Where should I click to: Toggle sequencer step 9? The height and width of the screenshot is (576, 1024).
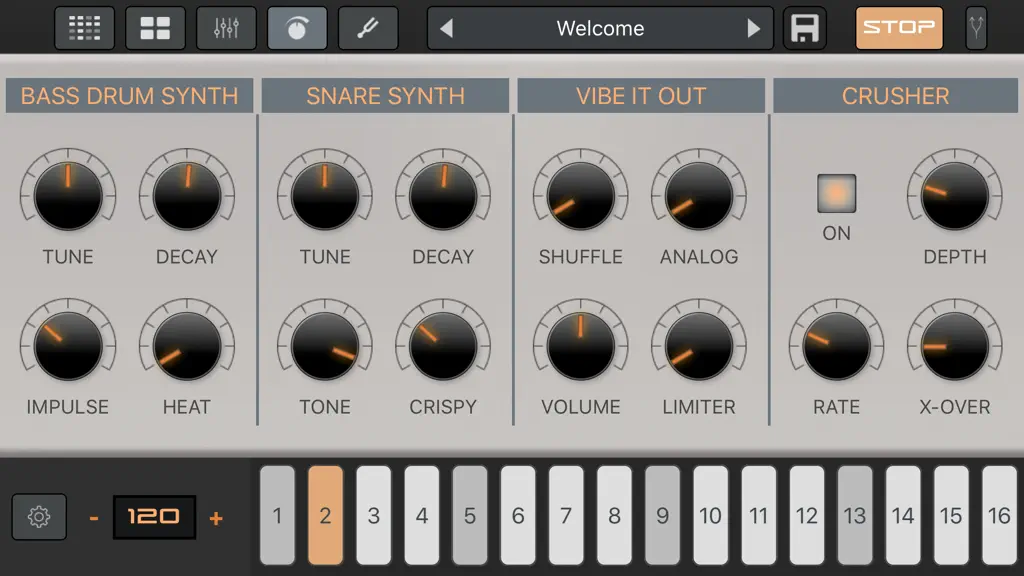(662, 515)
